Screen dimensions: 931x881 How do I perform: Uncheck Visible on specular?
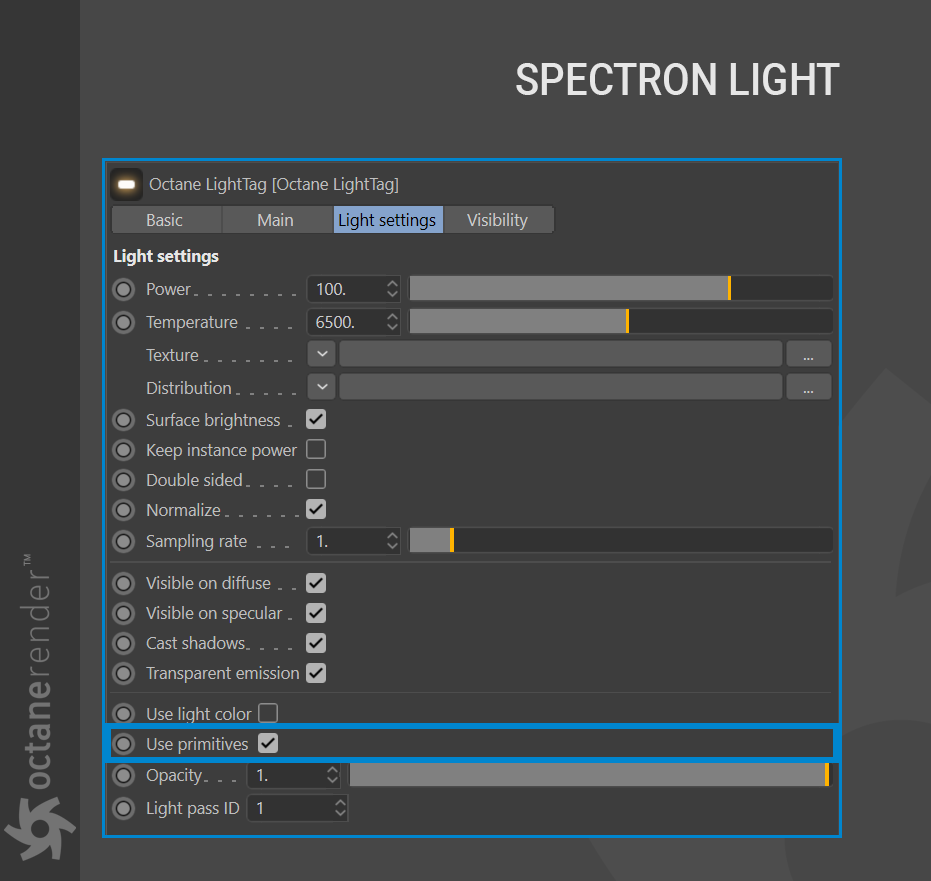pyautogui.click(x=316, y=613)
